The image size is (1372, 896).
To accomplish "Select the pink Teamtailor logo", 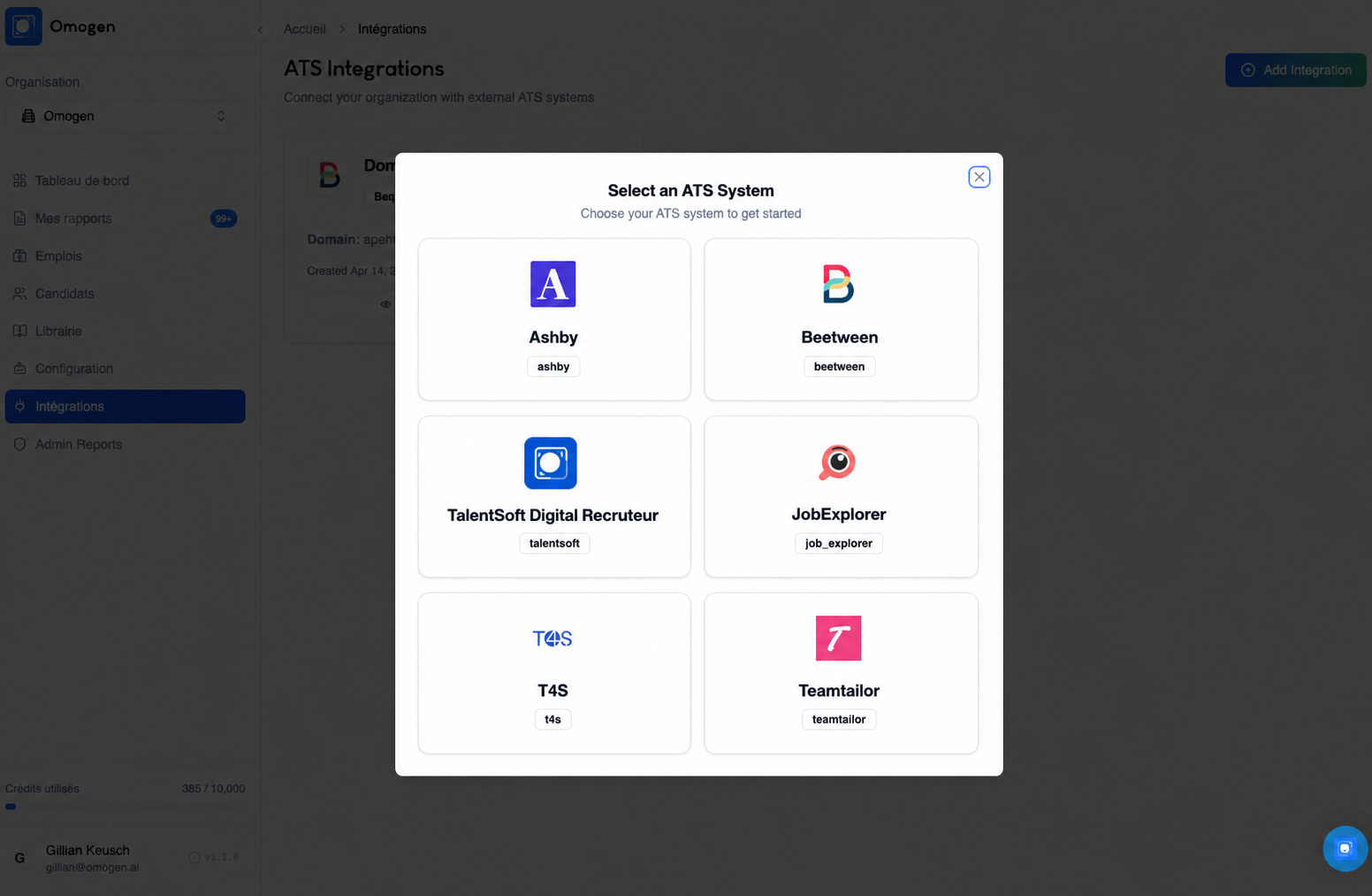I will coord(838,638).
